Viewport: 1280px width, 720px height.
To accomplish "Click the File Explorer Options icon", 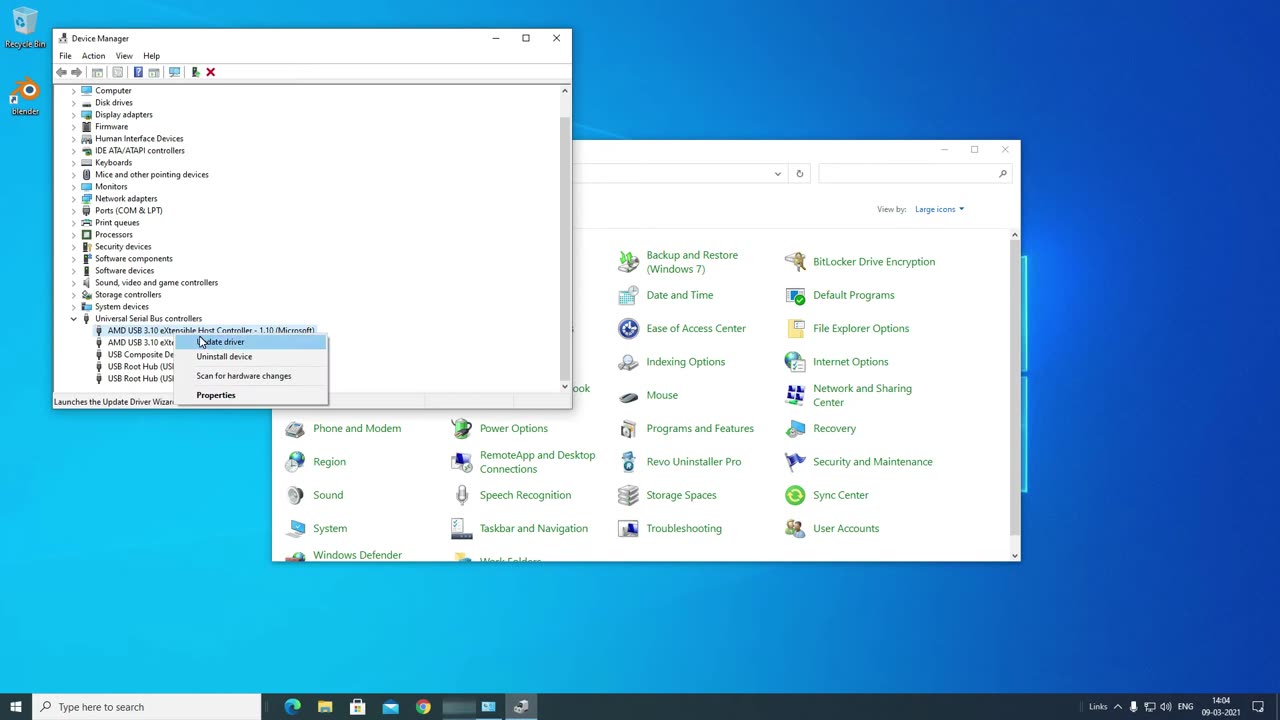I will pyautogui.click(x=795, y=328).
